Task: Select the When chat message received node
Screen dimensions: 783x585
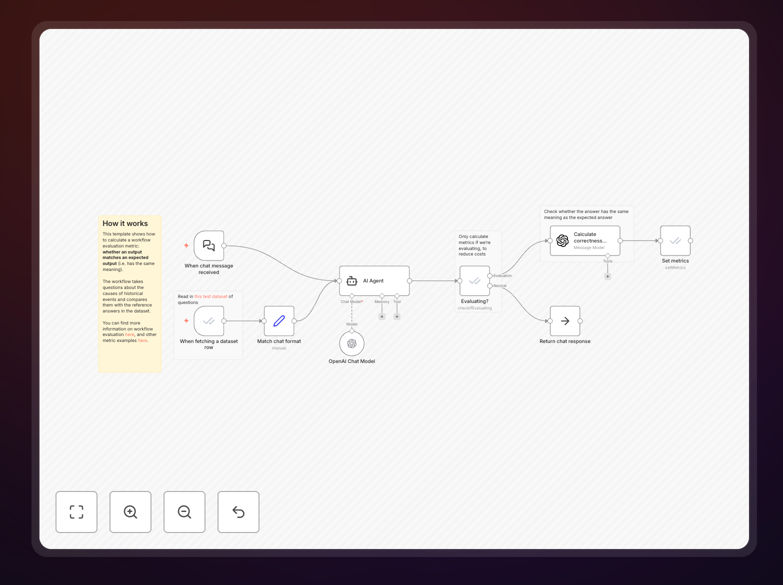Action: coord(209,245)
